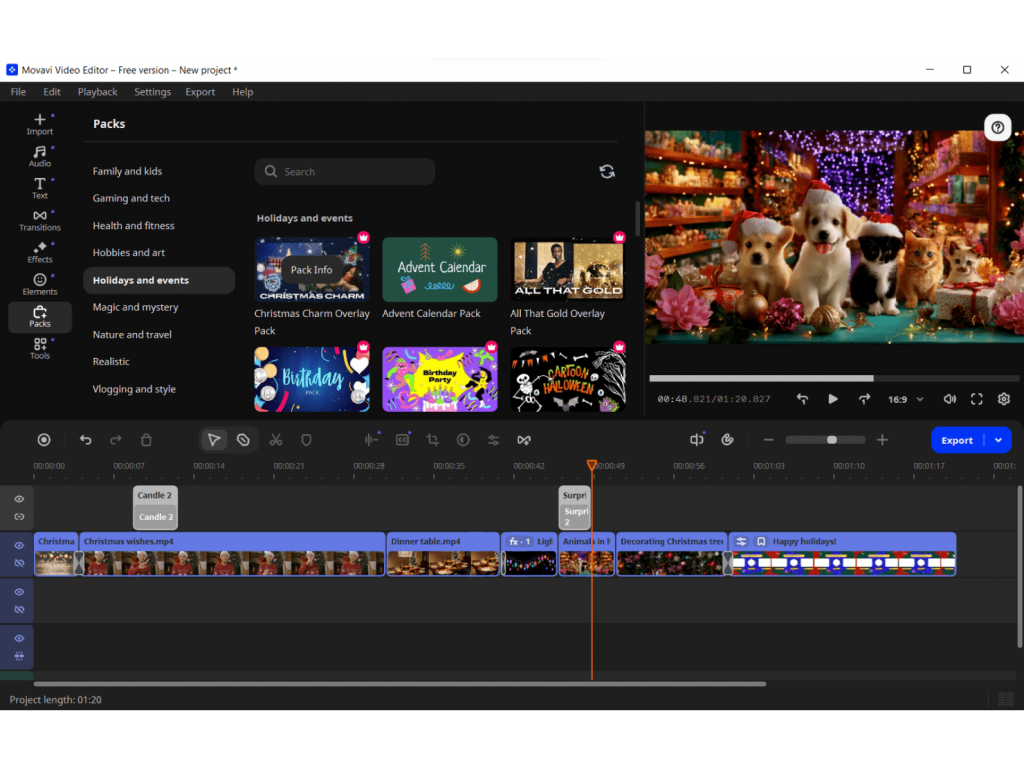
Task: Expand the Export button dropdown arrow
Action: 998,440
